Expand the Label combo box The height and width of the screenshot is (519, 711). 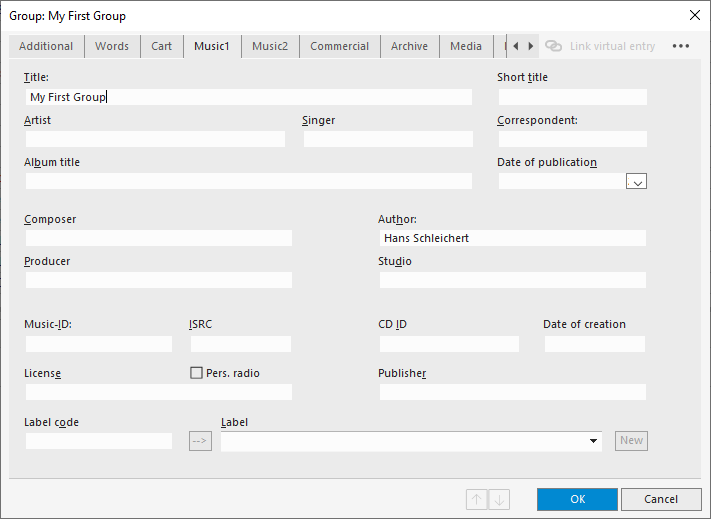click(593, 441)
